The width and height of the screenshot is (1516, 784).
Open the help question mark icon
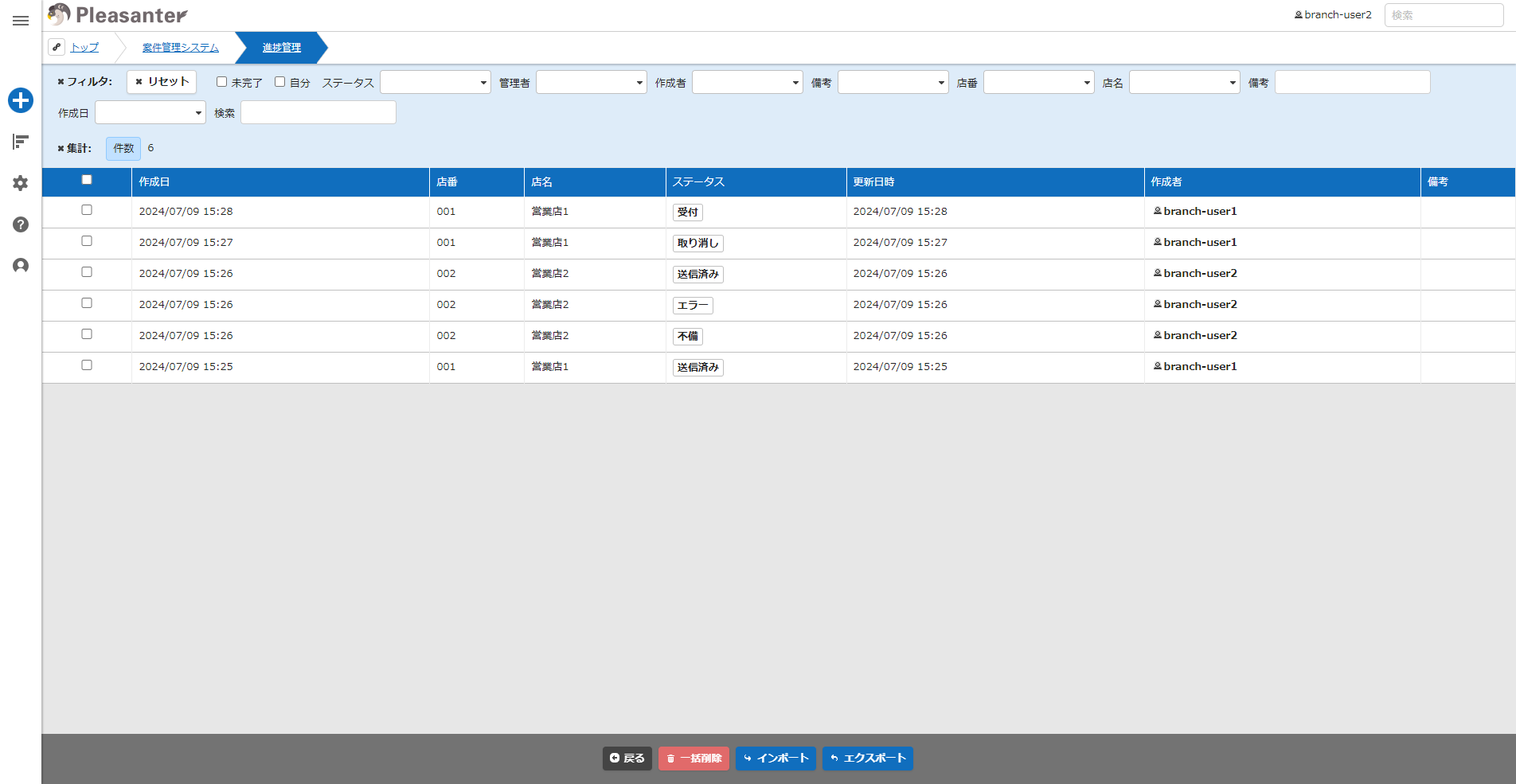(21, 224)
